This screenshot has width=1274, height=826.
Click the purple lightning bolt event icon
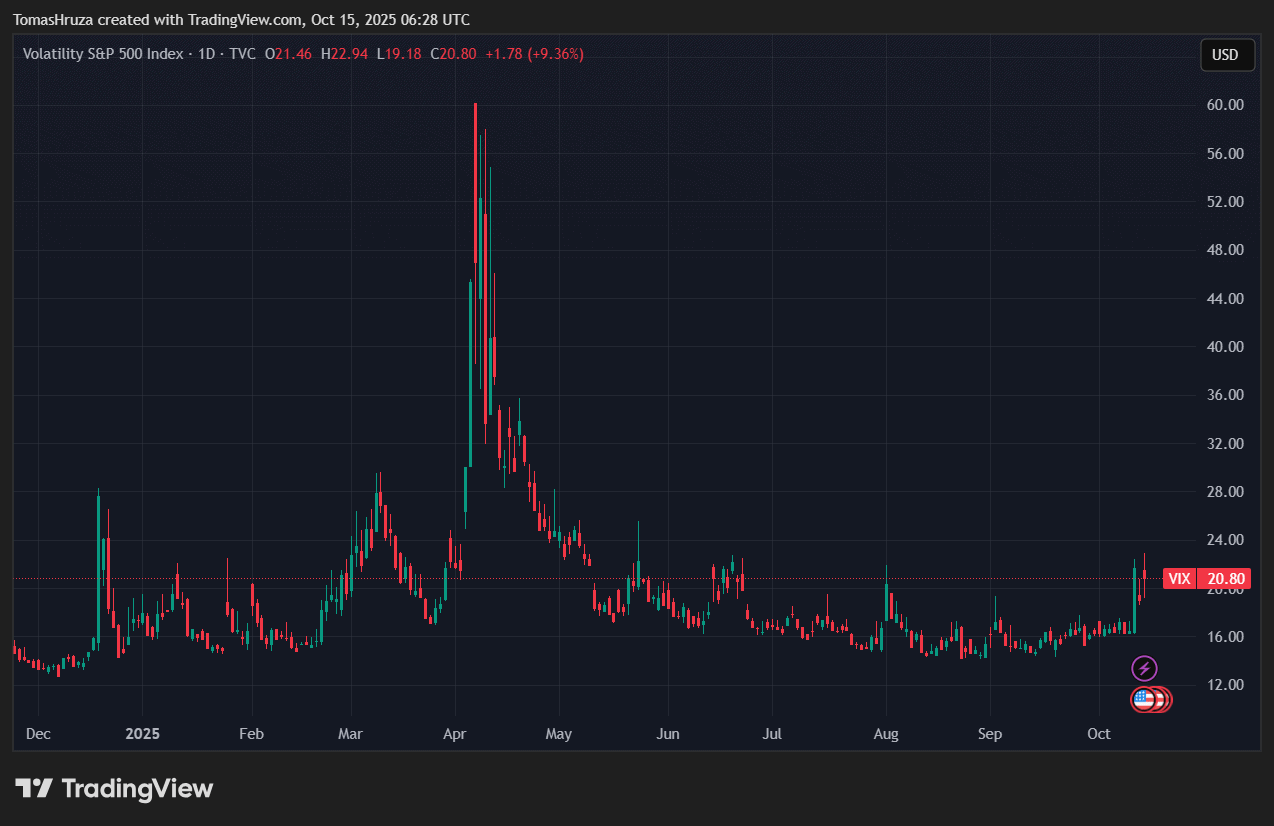coord(1144,668)
